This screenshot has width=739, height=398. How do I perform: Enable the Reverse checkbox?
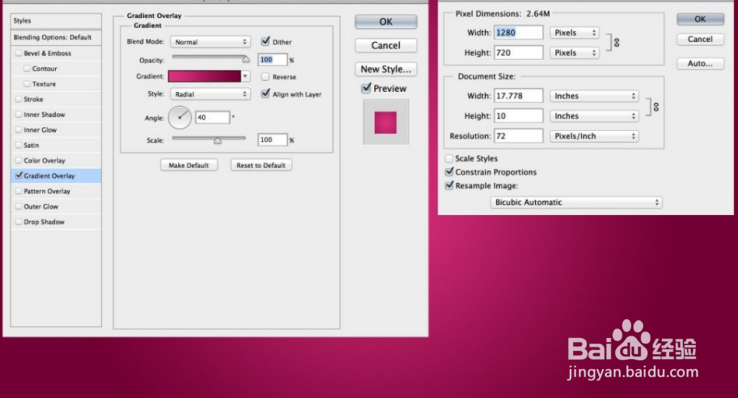(x=265, y=76)
